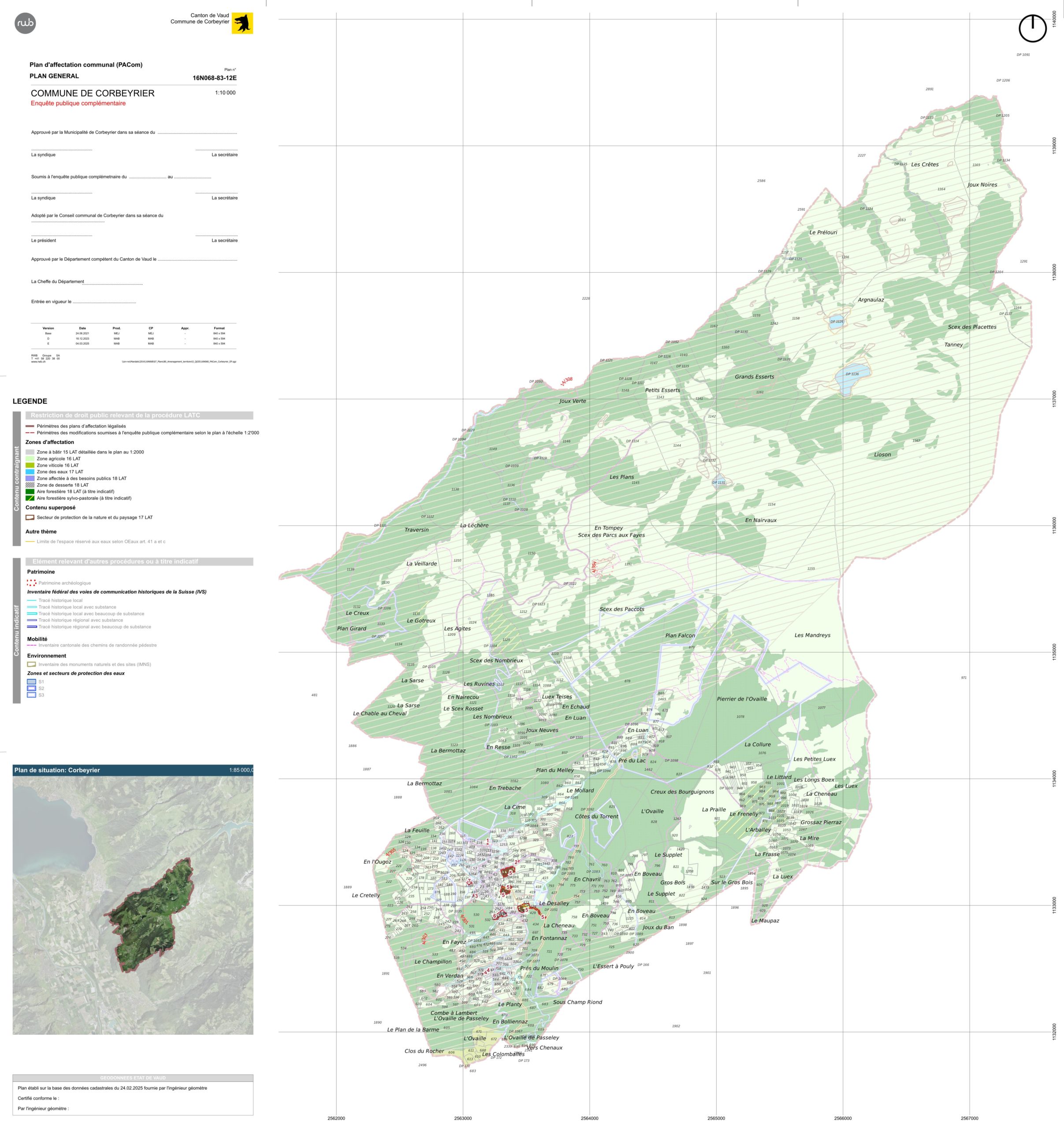Click the brown Secteur de protection nature symbol

tap(30, 517)
